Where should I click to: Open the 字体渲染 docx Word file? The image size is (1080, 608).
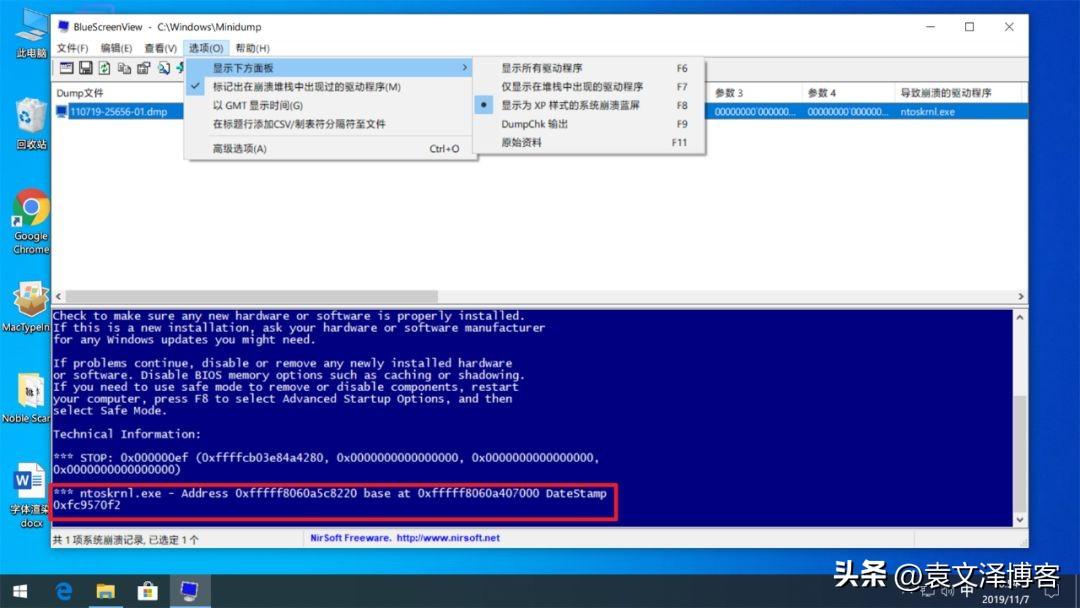click(30, 496)
